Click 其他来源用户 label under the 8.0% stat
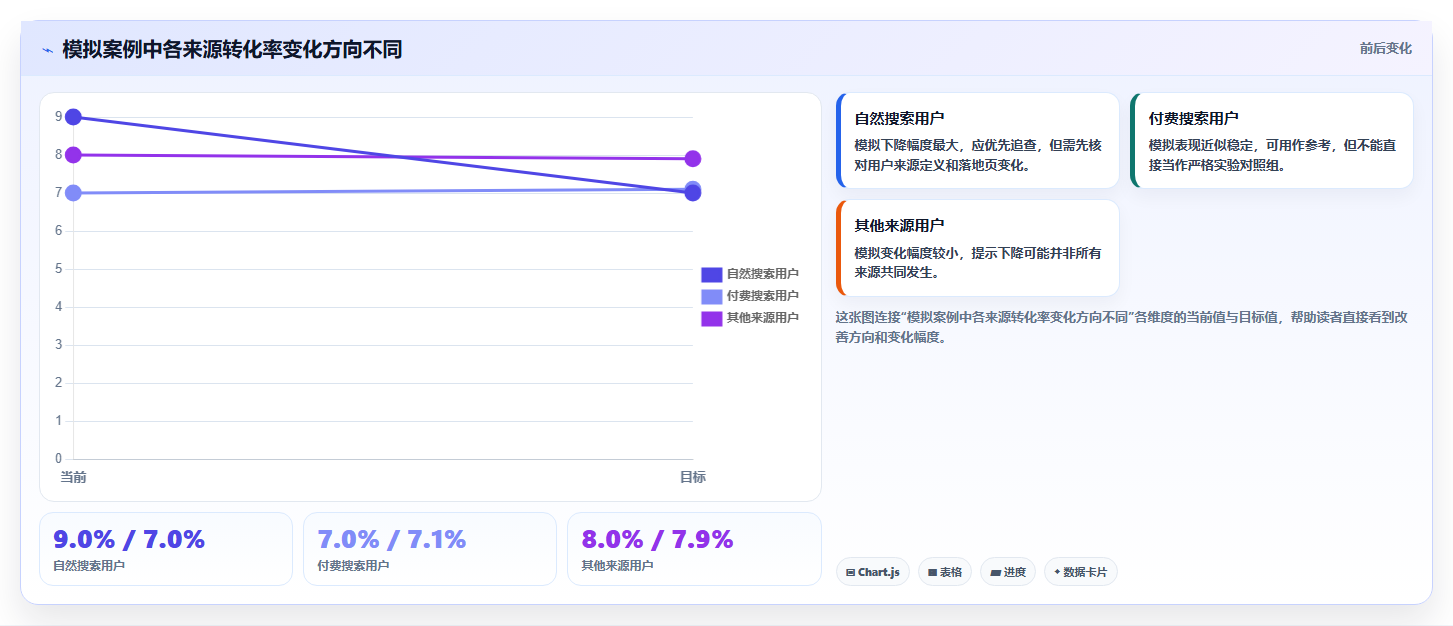 click(x=617, y=566)
